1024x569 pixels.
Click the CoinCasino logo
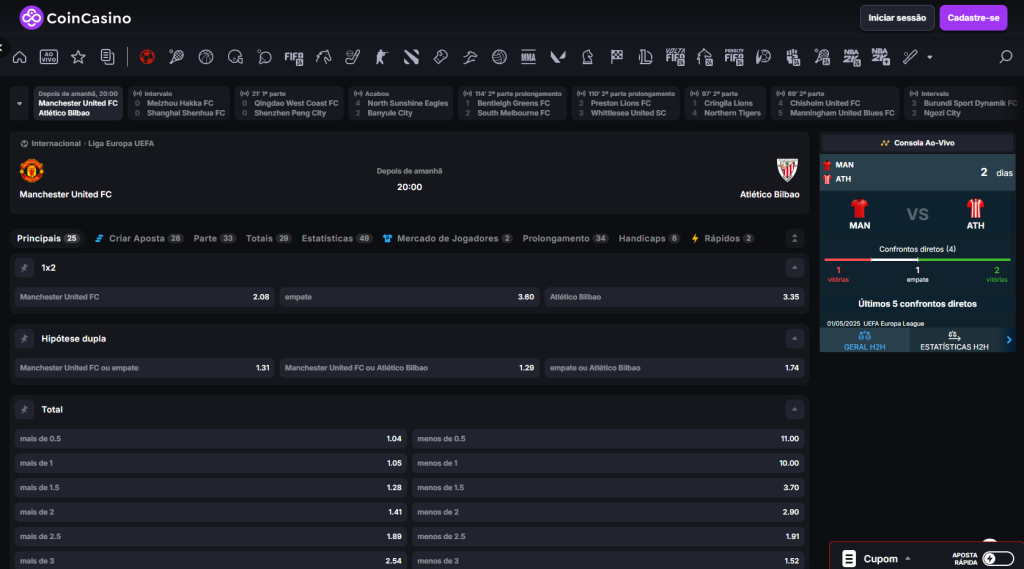tap(75, 18)
